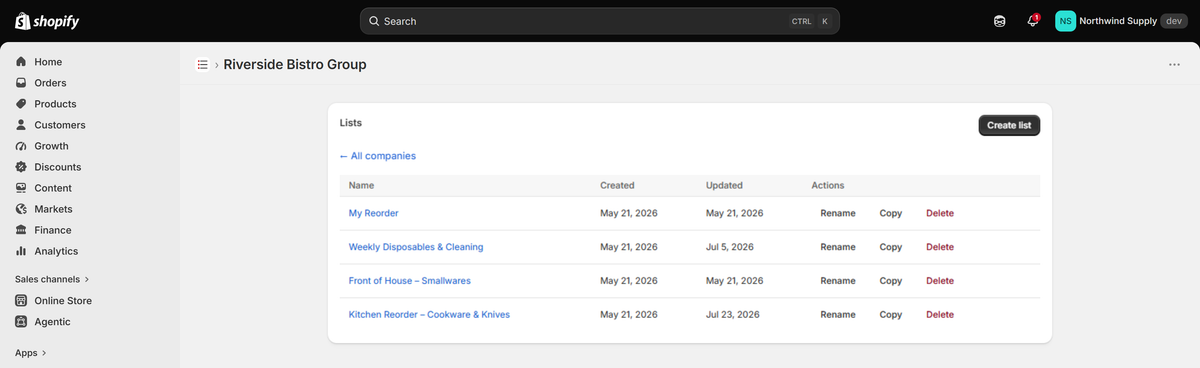Open Front of House – Smallwares list
The width and height of the screenshot is (1200, 368).
point(410,281)
